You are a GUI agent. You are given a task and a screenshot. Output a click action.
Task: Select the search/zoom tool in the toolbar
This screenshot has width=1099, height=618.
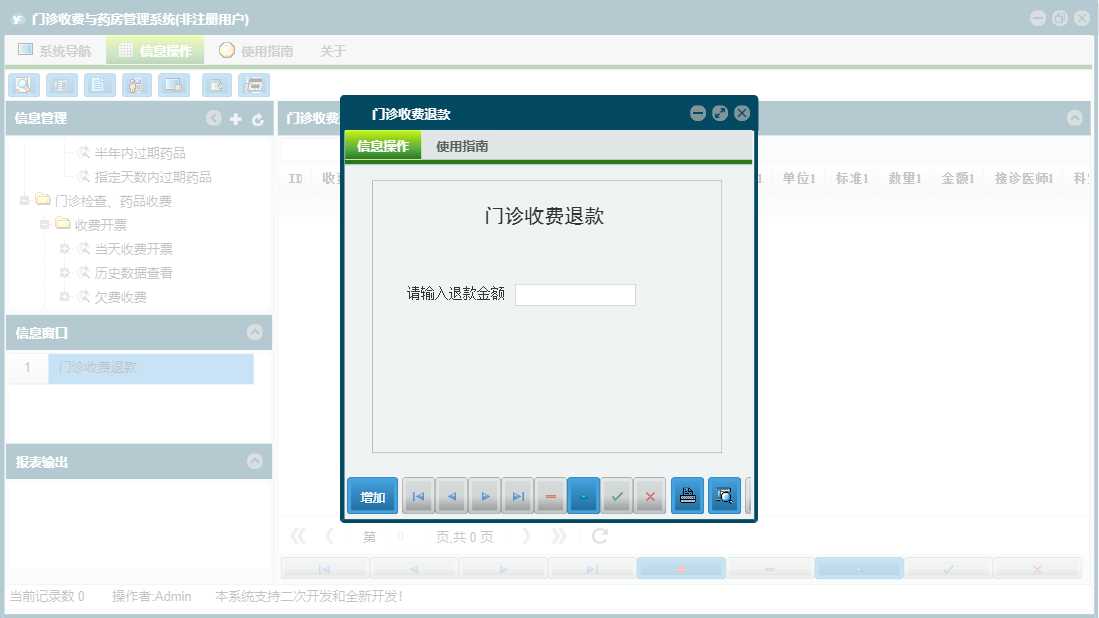pyautogui.click(x=23, y=85)
